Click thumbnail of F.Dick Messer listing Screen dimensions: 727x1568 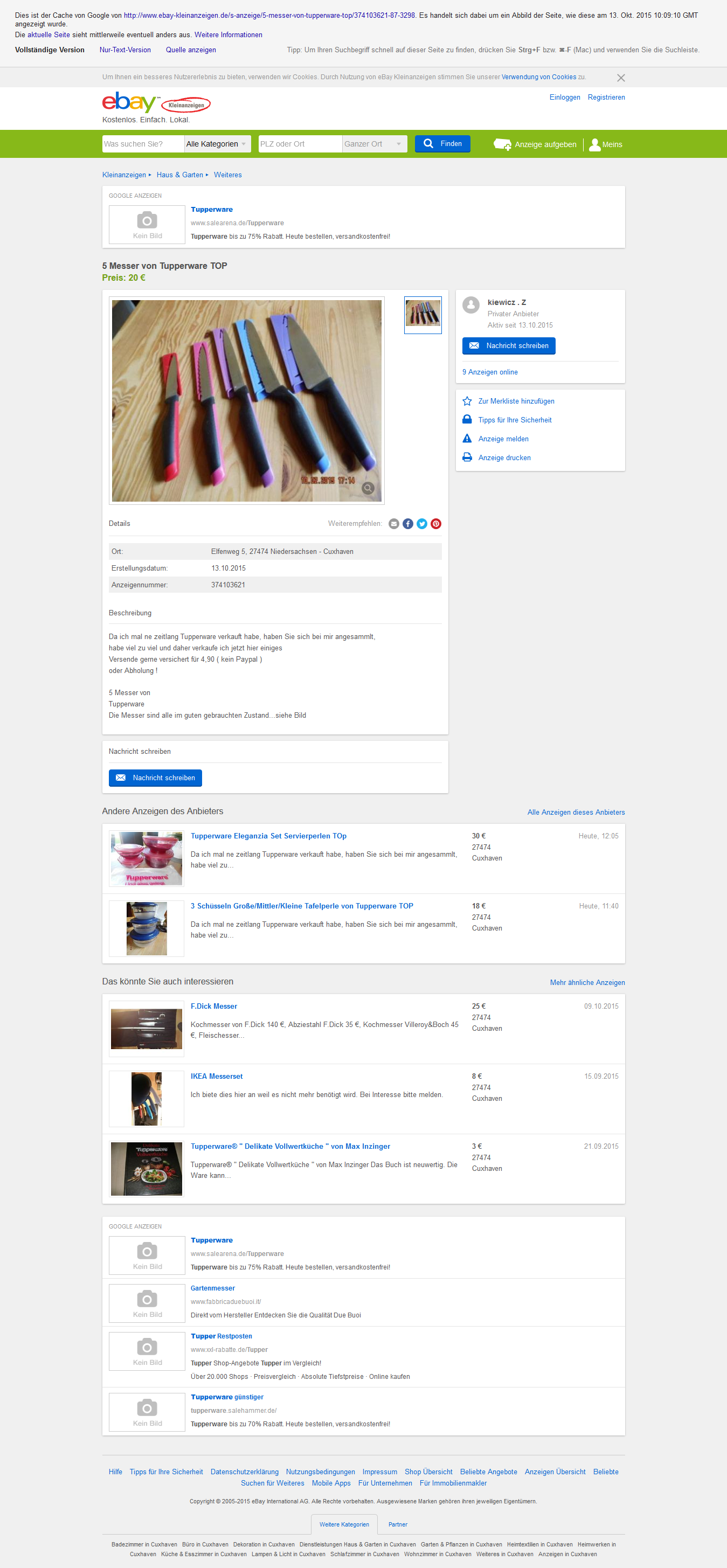146,1029
